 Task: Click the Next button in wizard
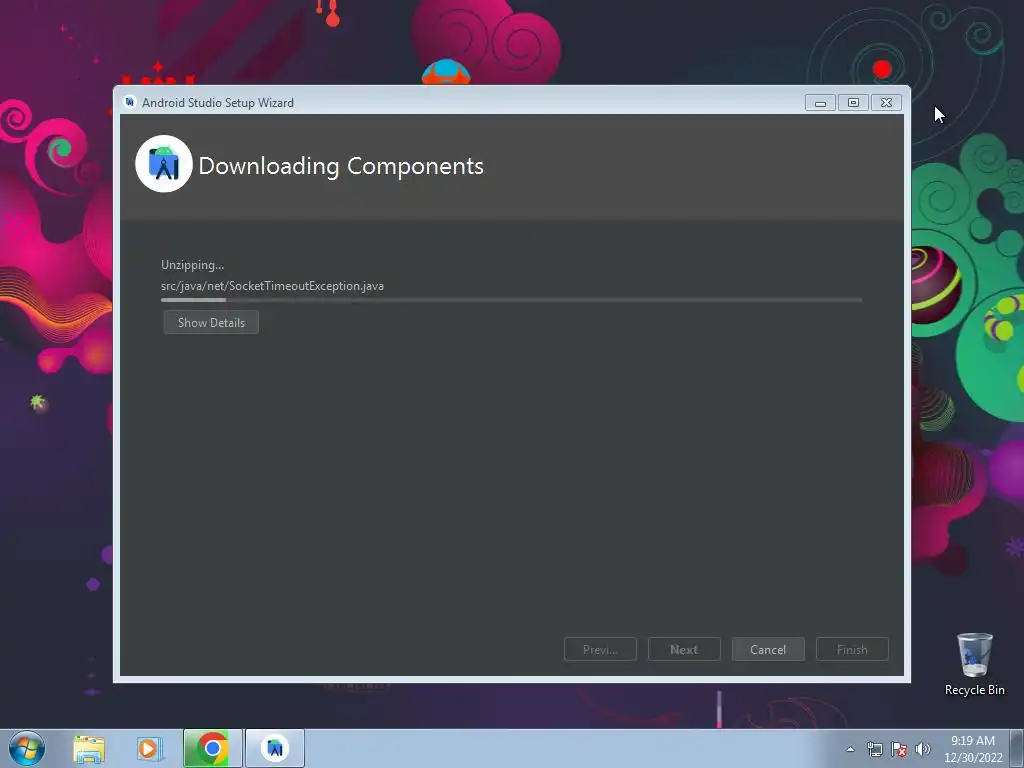(x=684, y=649)
